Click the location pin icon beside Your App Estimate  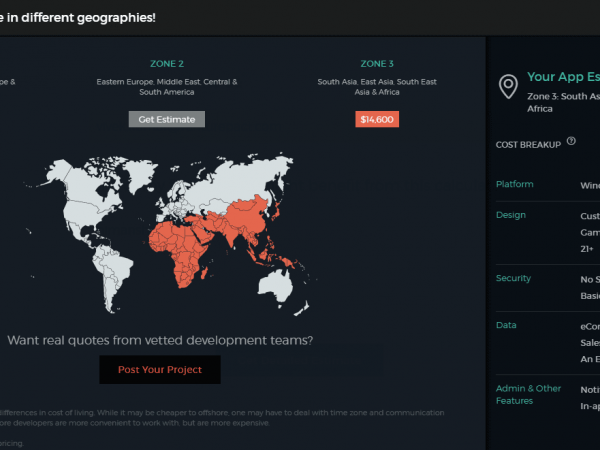(508, 86)
